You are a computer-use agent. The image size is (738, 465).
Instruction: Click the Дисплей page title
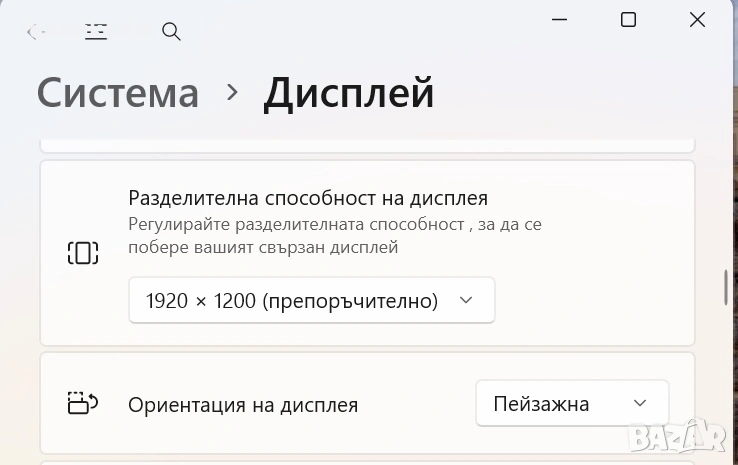(349, 93)
